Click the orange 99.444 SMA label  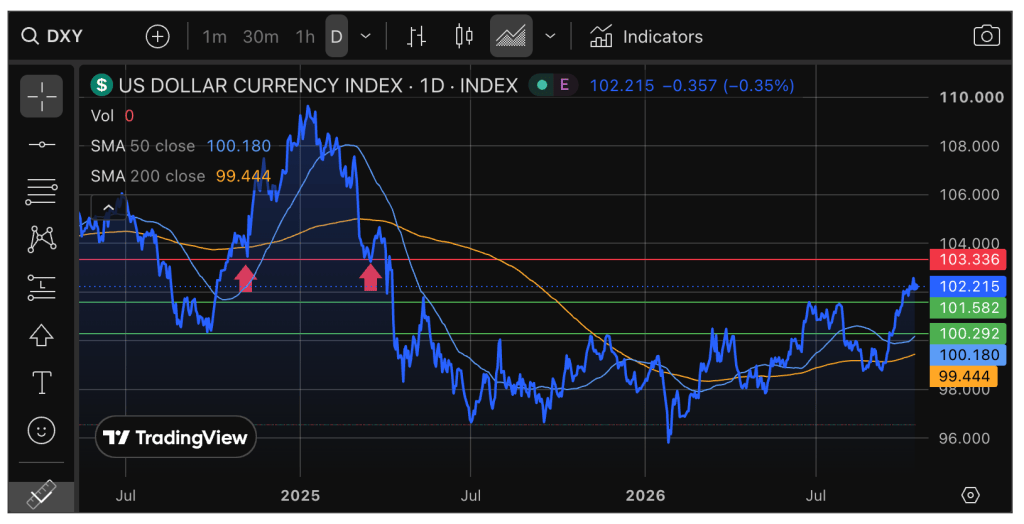click(963, 376)
